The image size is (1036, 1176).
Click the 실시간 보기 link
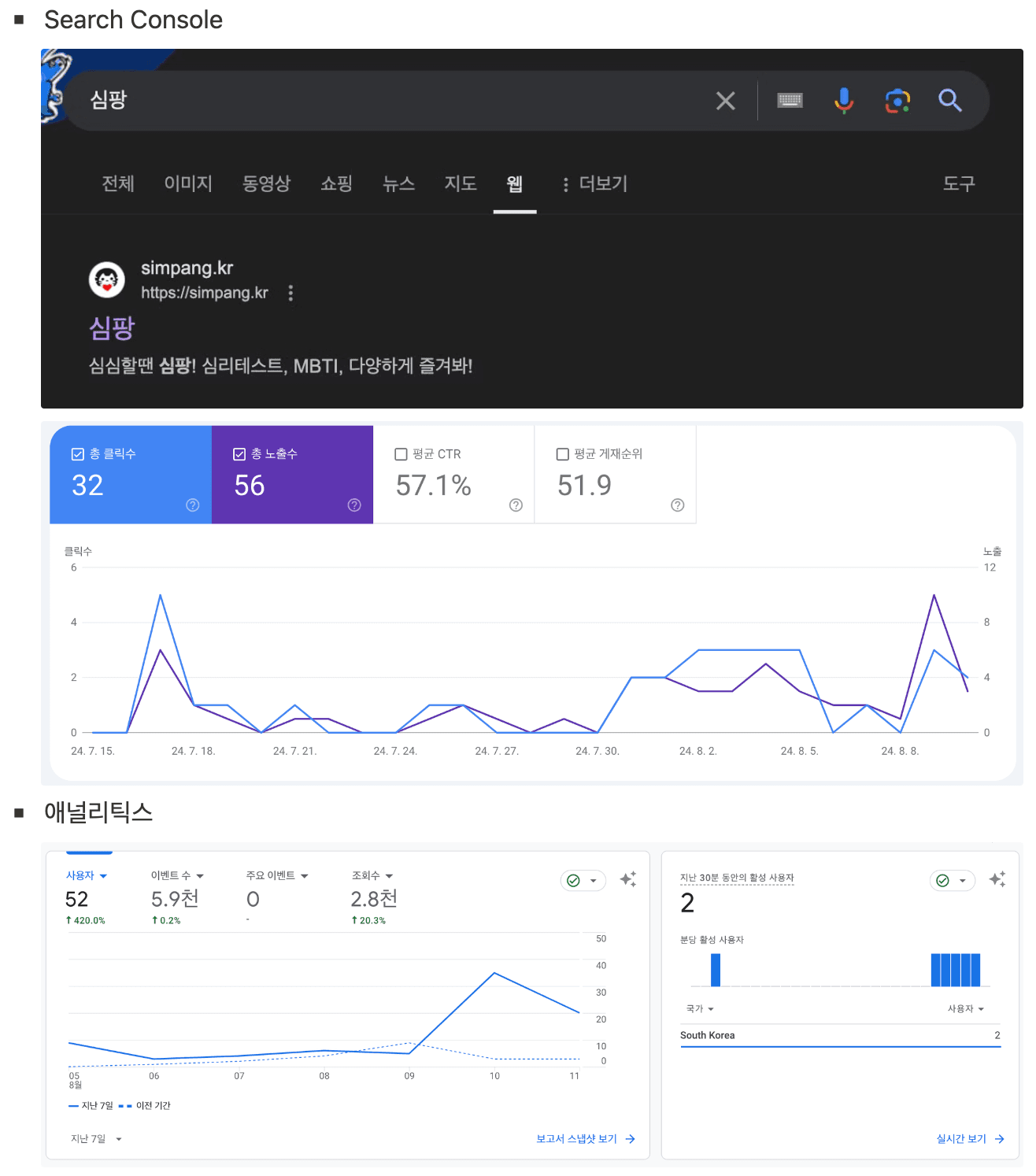pyautogui.click(x=969, y=1139)
